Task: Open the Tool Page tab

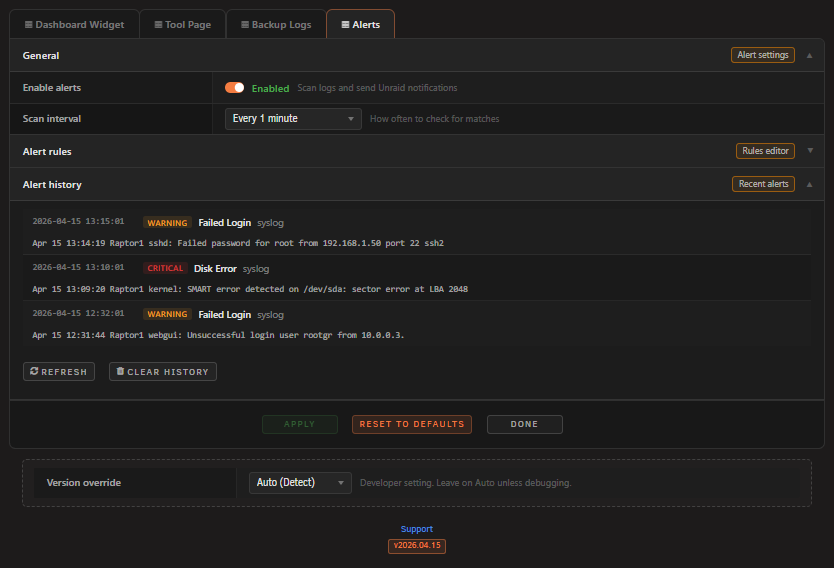Action: (182, 24)
